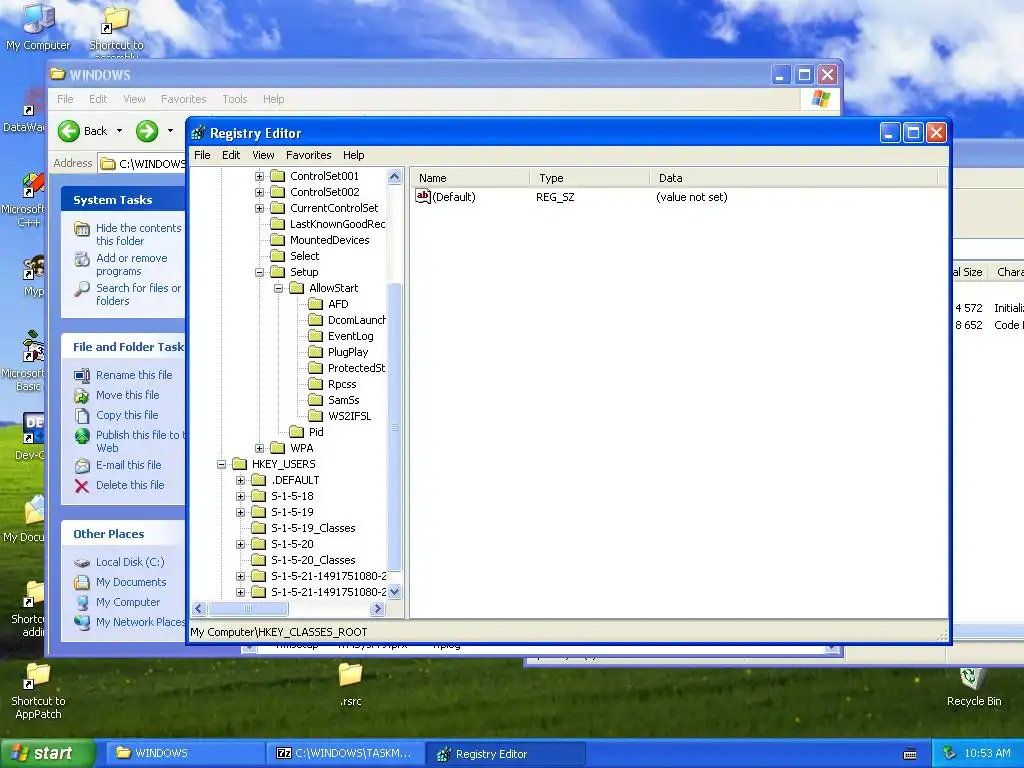The height and width of the screenshot is (768, 1024).
Task: Click the Registry Editor title bar icon
Action: pos(198,133)
